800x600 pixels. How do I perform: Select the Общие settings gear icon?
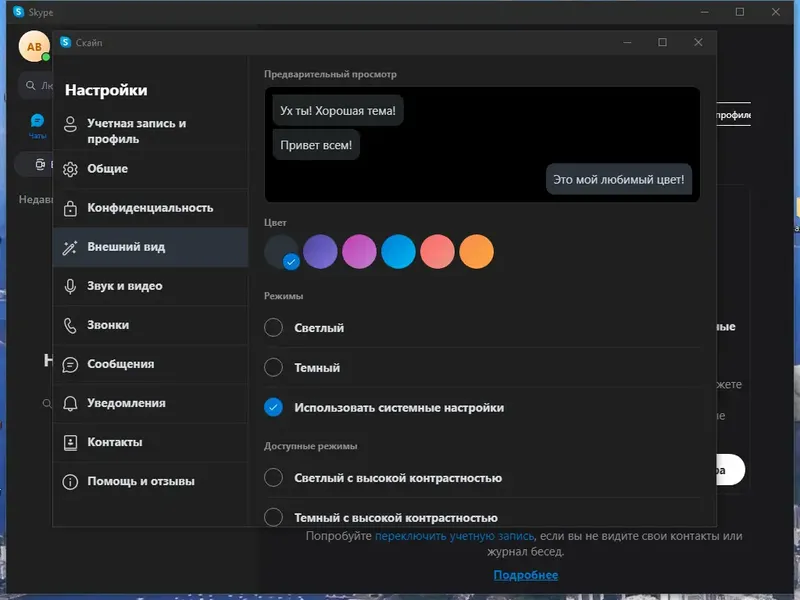[x=69, y=170]
